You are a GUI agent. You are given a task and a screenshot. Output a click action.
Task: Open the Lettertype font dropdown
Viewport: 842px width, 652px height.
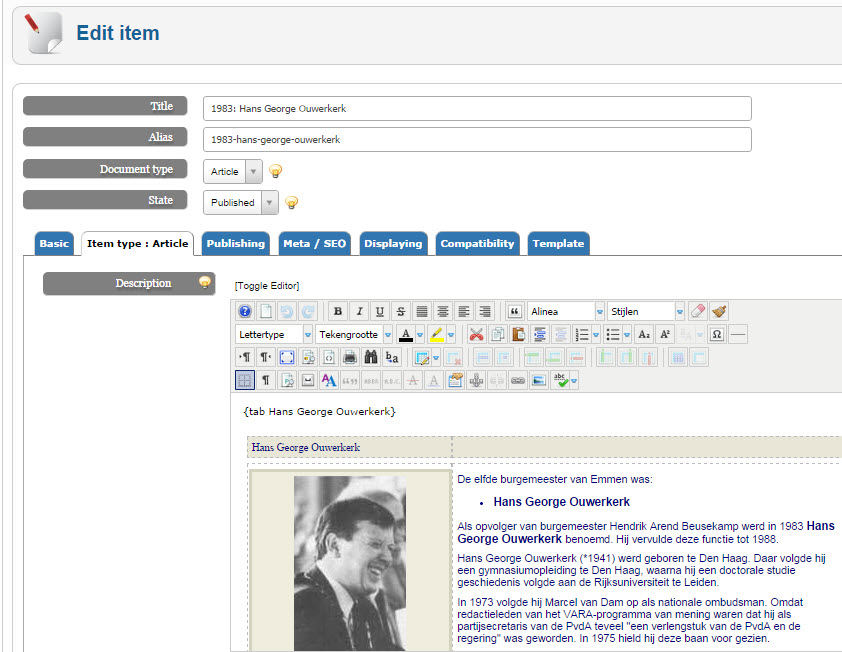274,335
